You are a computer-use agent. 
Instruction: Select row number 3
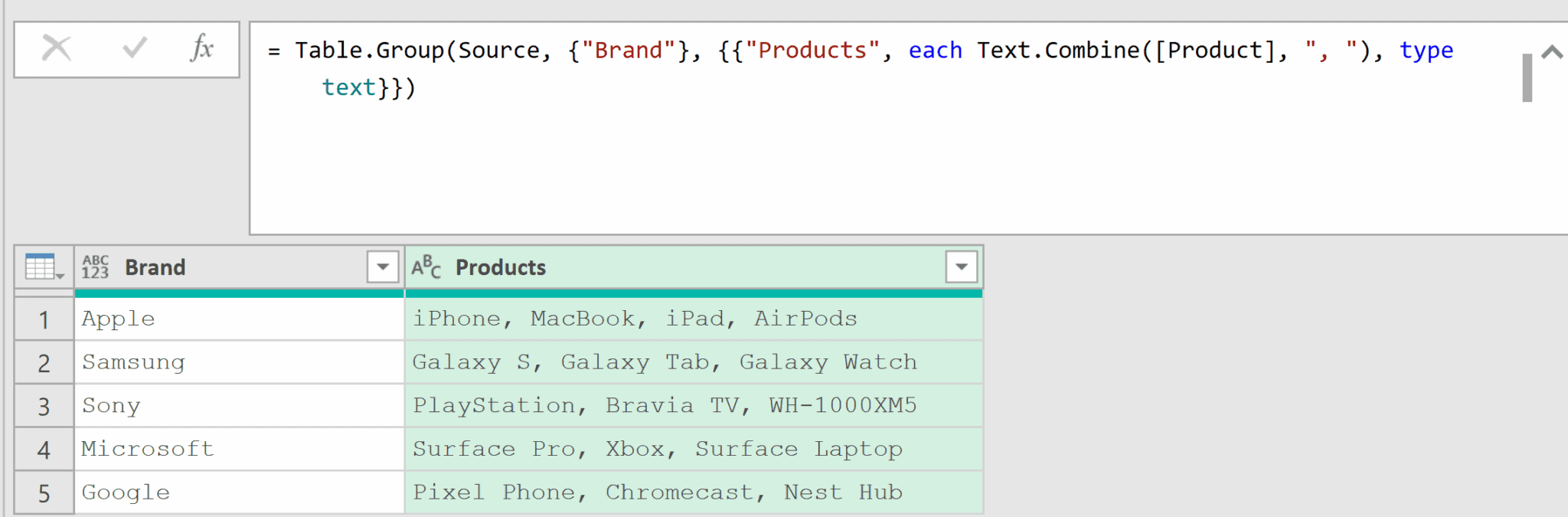(44, 406)
